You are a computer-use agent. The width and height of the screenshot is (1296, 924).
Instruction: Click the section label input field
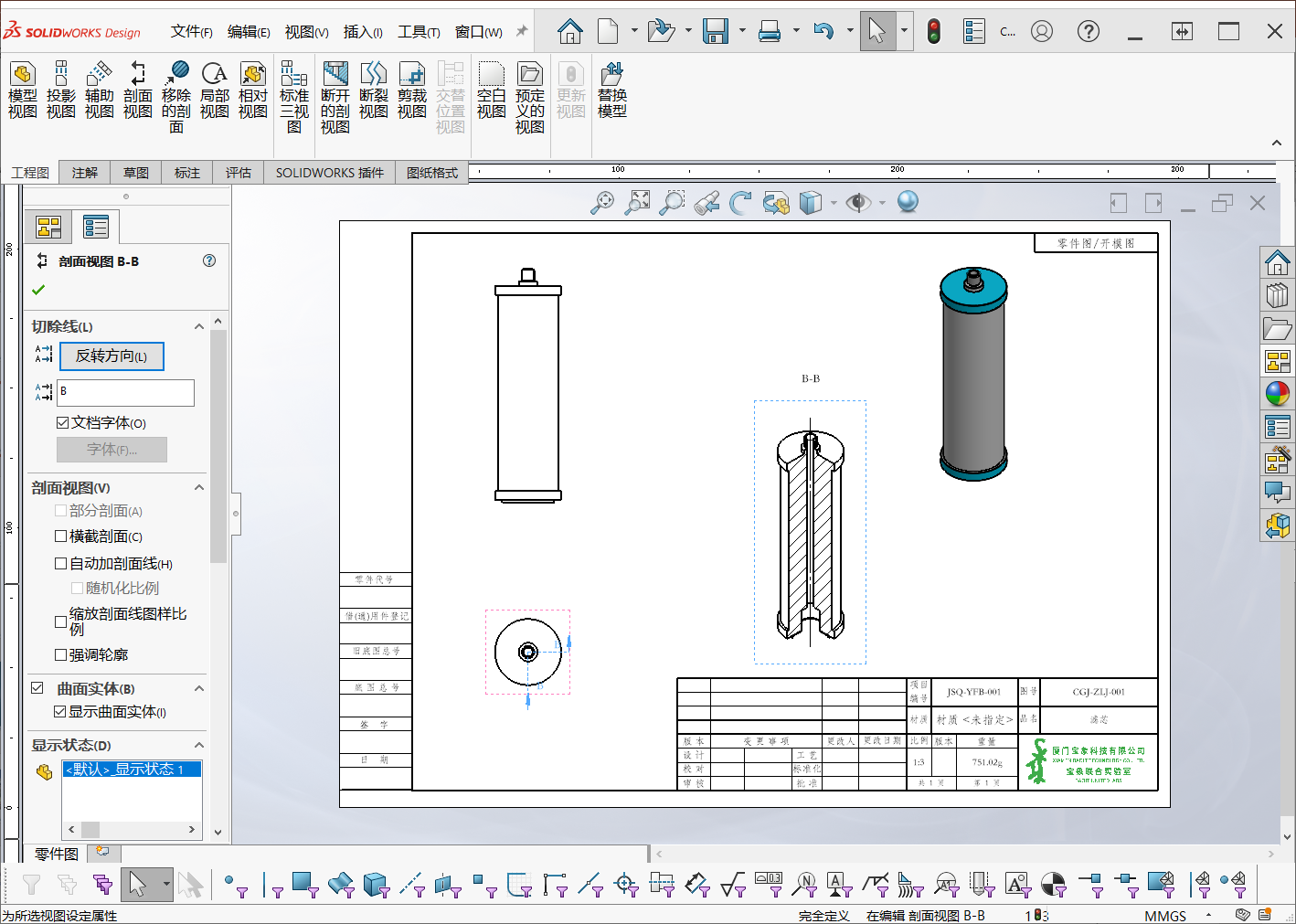[125, 392]
